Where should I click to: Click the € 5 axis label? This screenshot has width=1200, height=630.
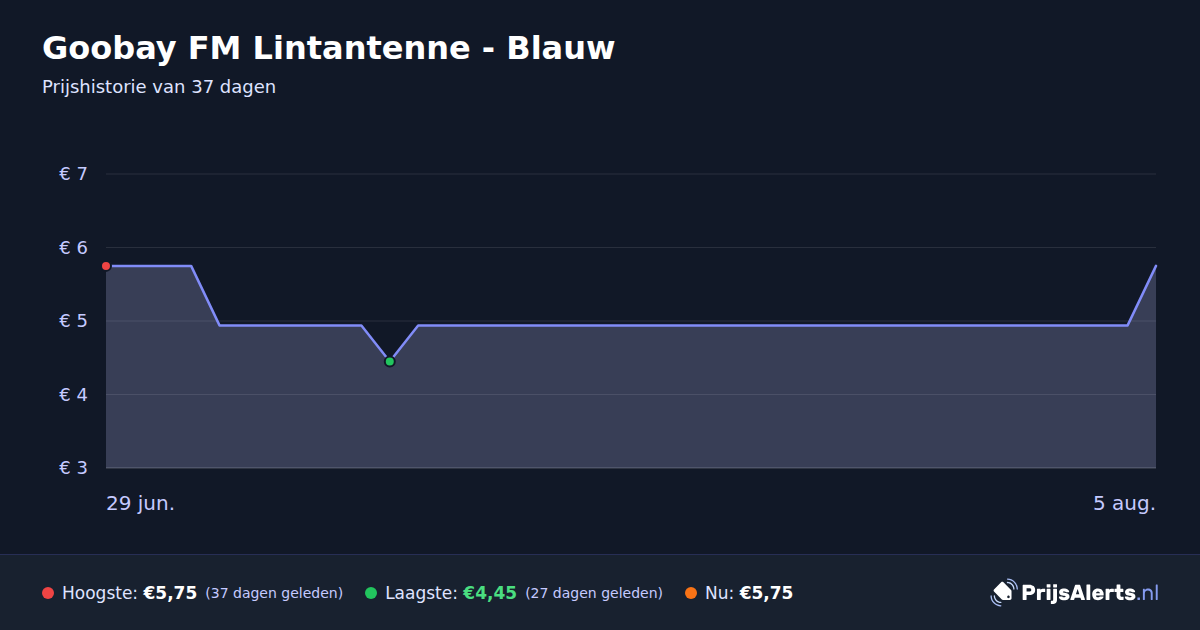point(74,321)
